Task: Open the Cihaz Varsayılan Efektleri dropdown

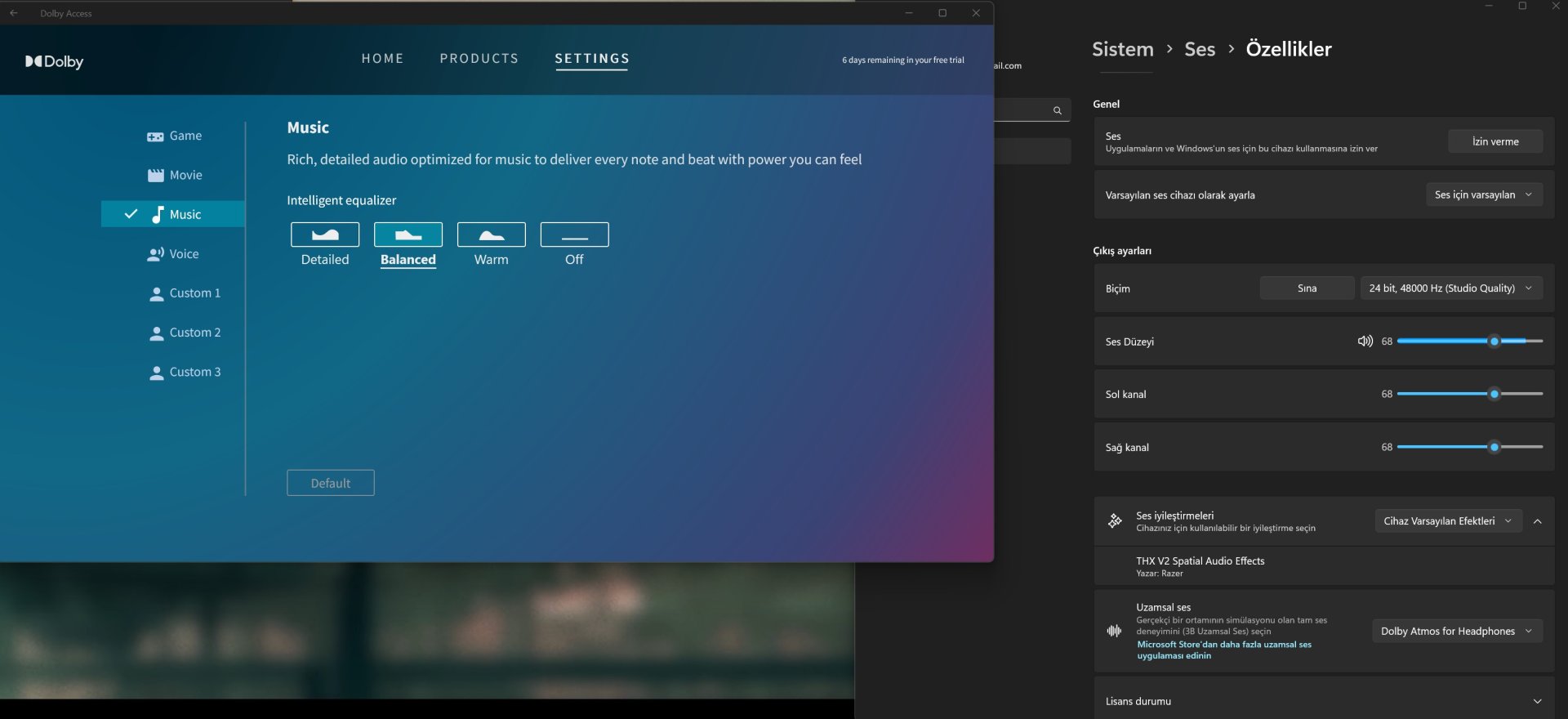Action: click(1448, 520)
